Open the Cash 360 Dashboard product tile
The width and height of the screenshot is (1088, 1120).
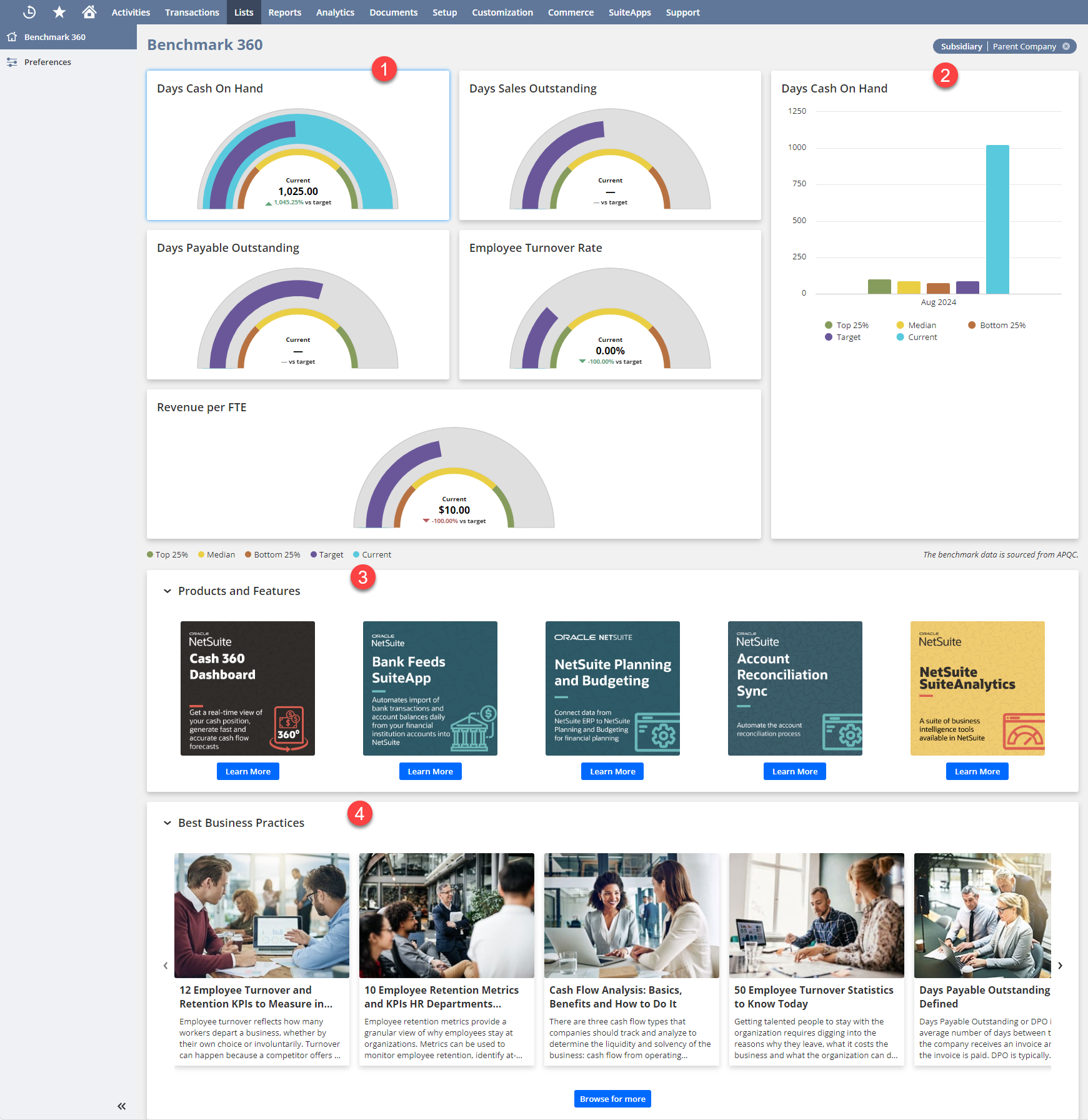pyautogui.click(x=247, y=688)
